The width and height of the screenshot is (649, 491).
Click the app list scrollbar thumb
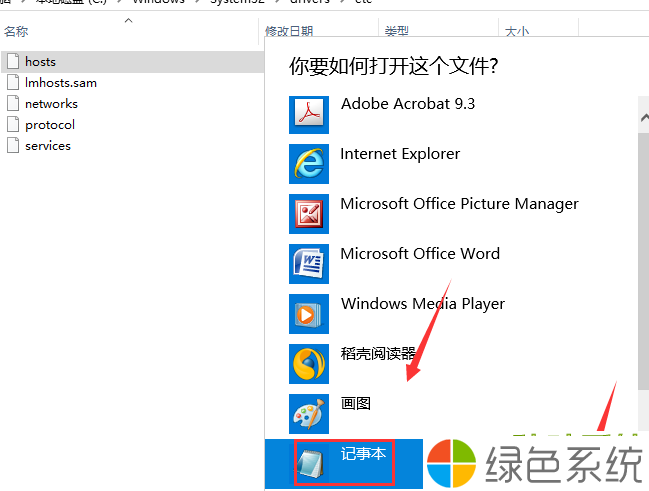tap(643, 261)
